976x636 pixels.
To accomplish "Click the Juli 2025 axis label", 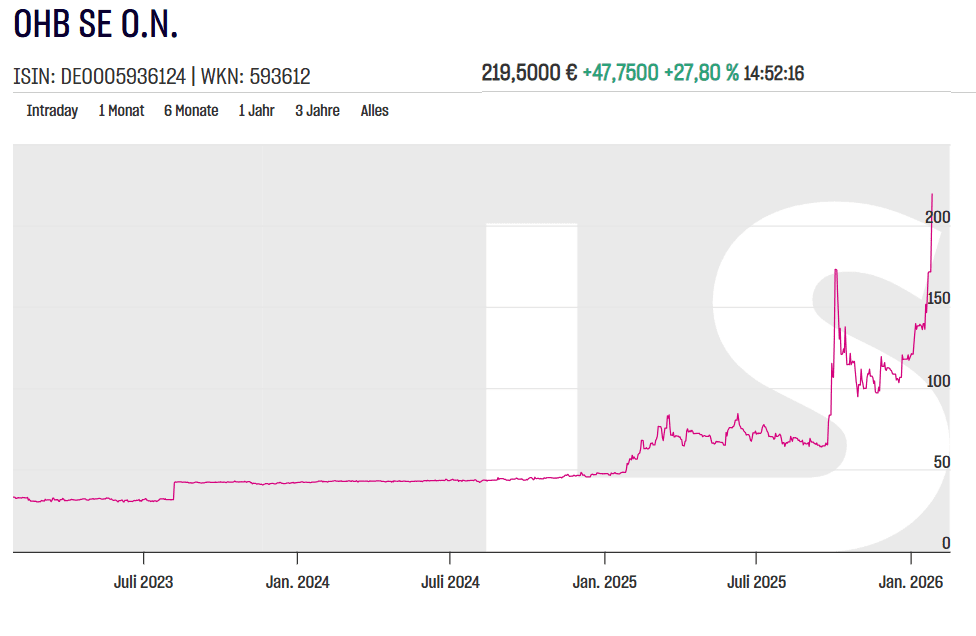I will [757, 582].
